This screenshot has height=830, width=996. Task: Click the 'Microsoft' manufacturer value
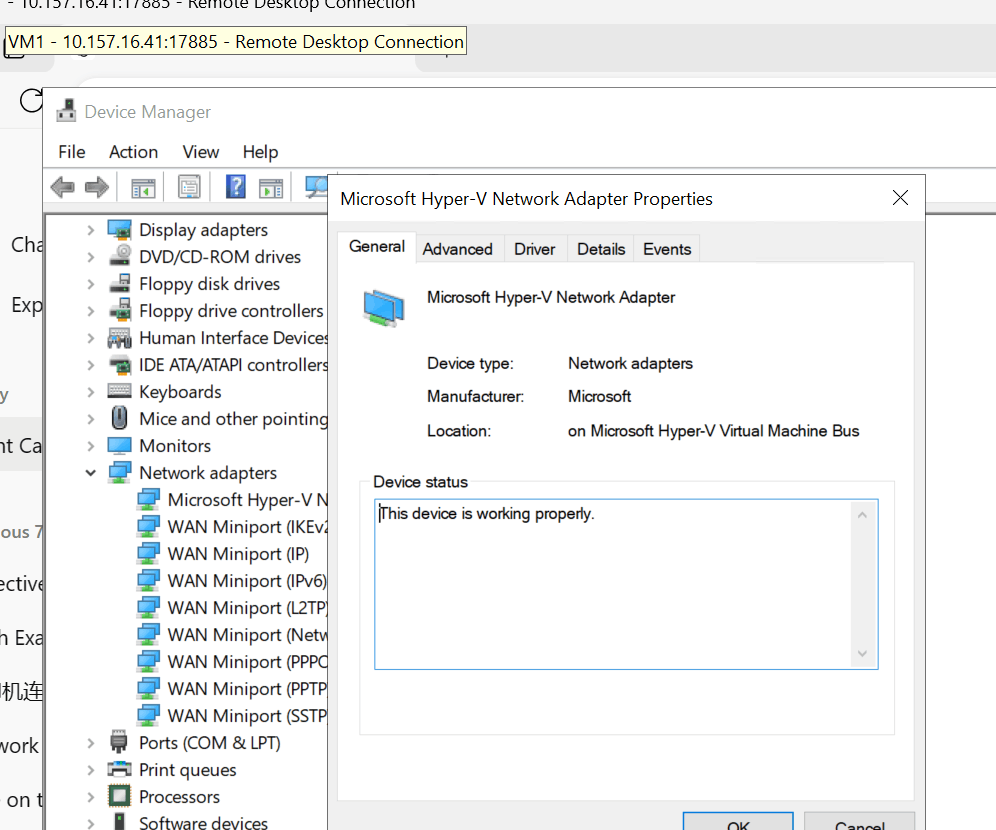pyautogui.click(x=599, y=396)
